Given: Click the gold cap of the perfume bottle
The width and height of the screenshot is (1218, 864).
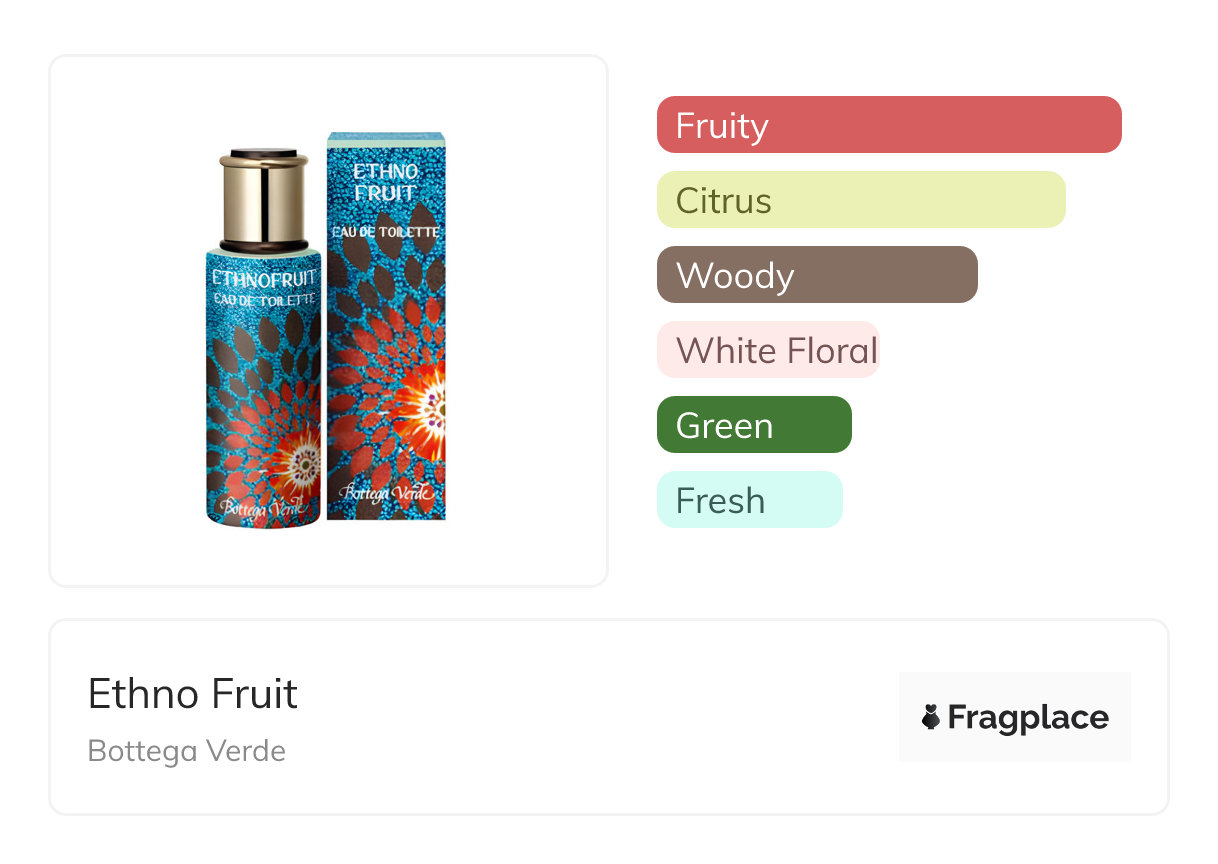Looking at the screenshot, I should click(263, 200).
